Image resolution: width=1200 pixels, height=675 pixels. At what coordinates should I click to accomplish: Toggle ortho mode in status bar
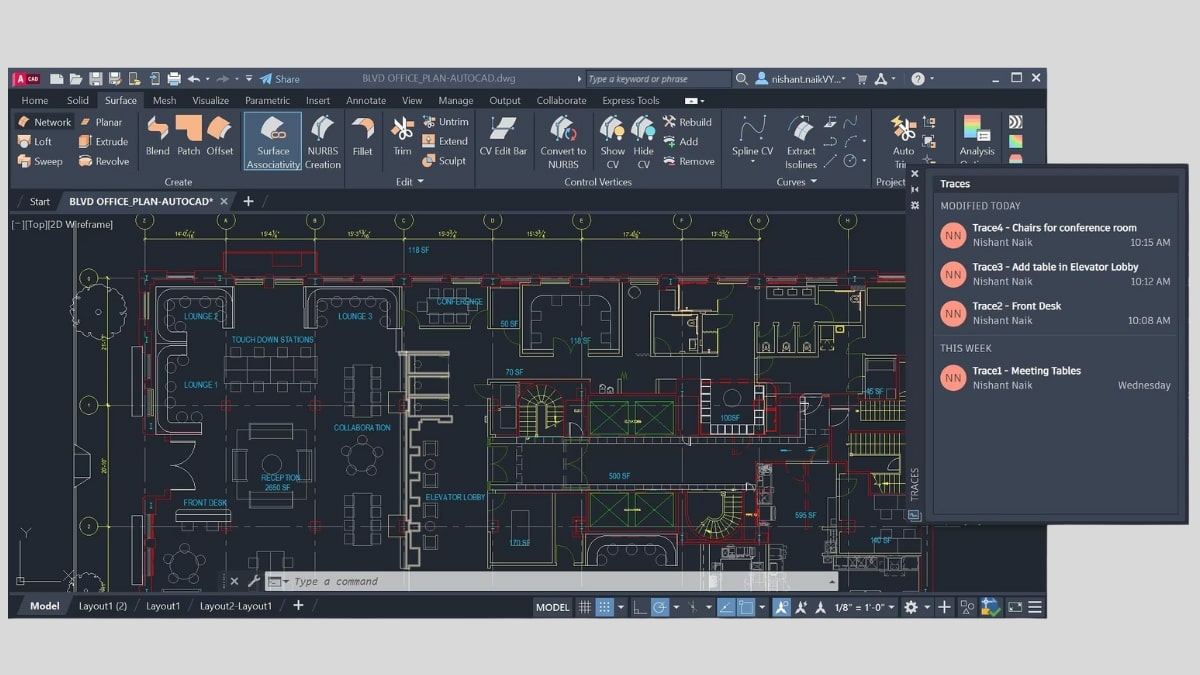coord(641,607)
